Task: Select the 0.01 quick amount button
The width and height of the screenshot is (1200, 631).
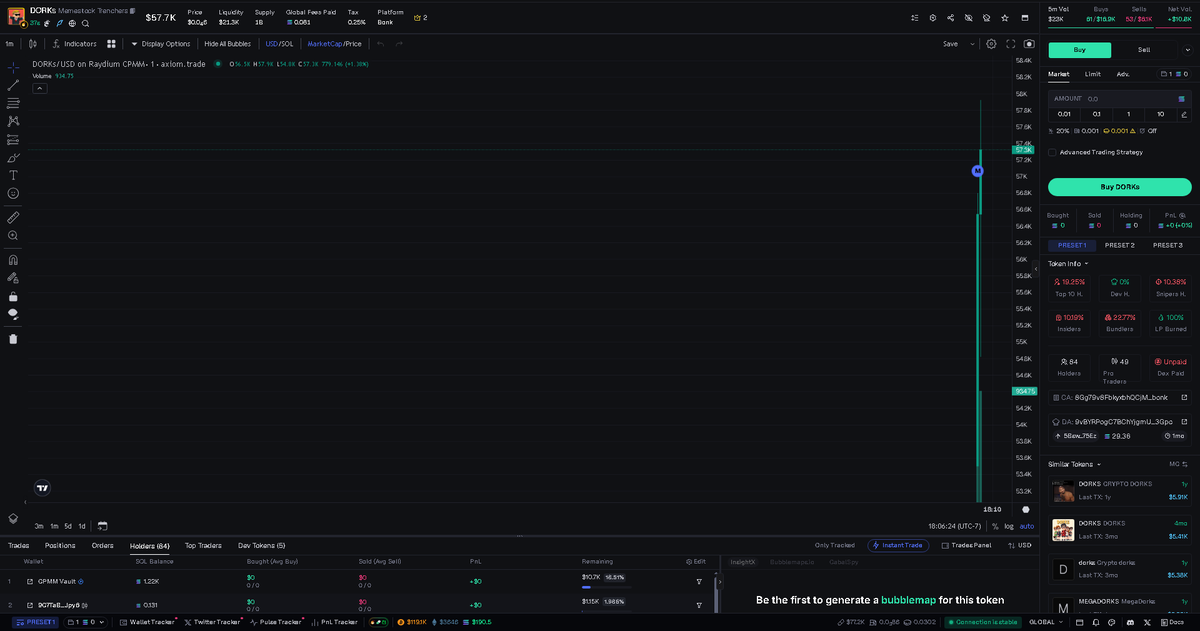Action: [x=1064, y=114]
